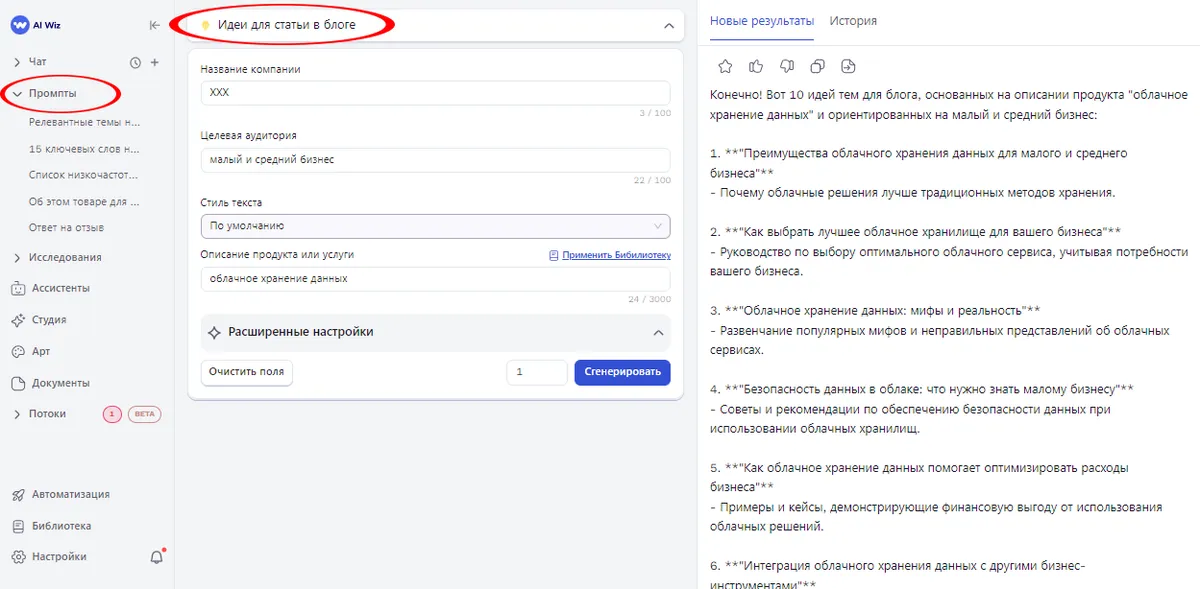Collapse the Расширенные настройки section
The width and height of the screenshot is (1200, 589).
point(658,332)
